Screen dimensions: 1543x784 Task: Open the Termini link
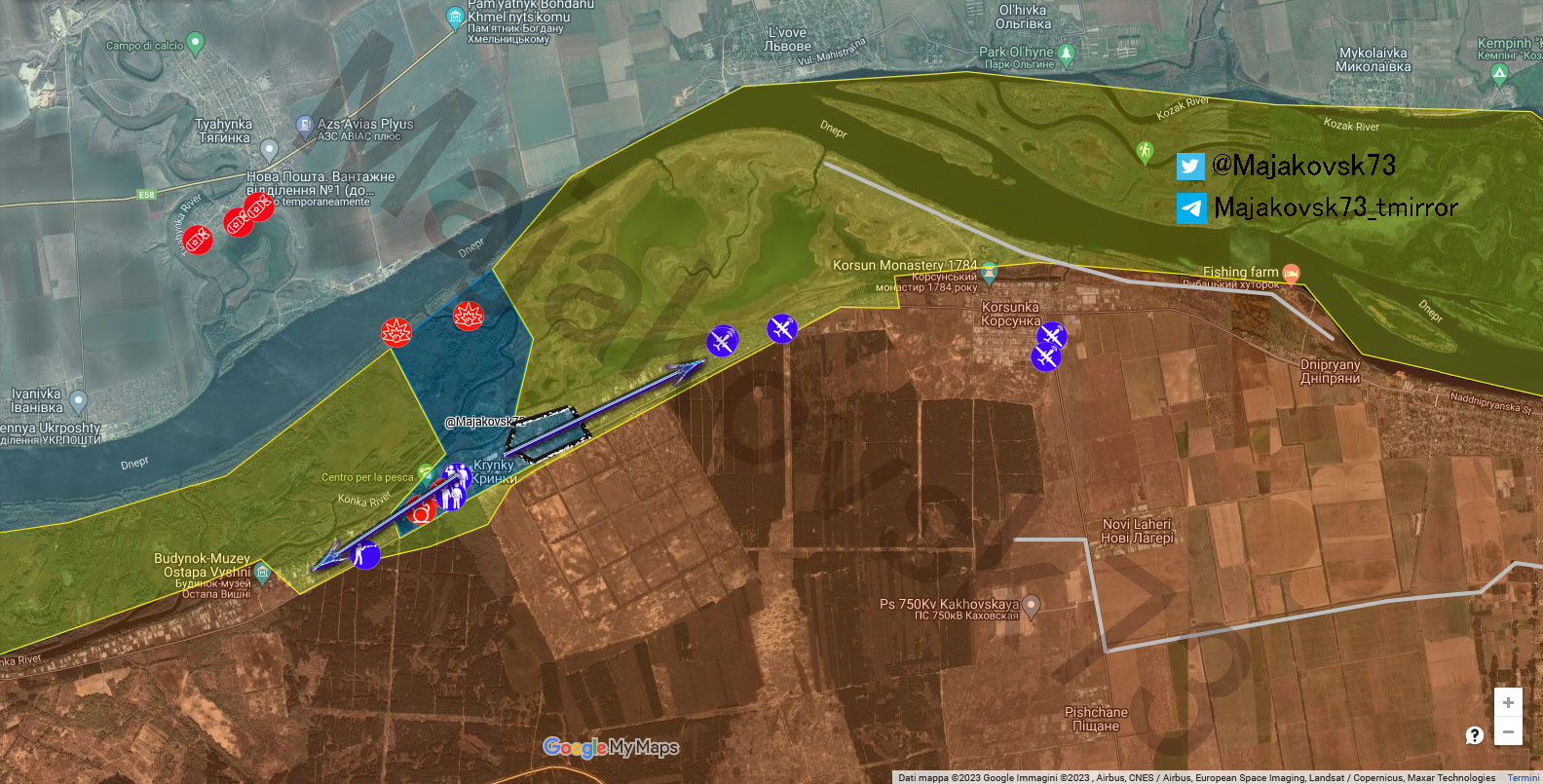pos(1524,778)
